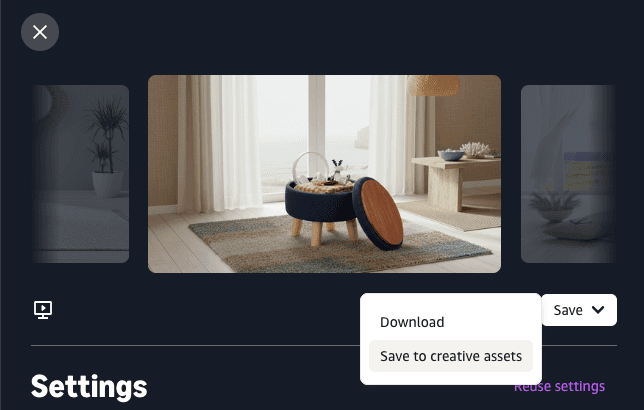
Task: Select Save to creative assets option
Action: (x=451, y=356)
